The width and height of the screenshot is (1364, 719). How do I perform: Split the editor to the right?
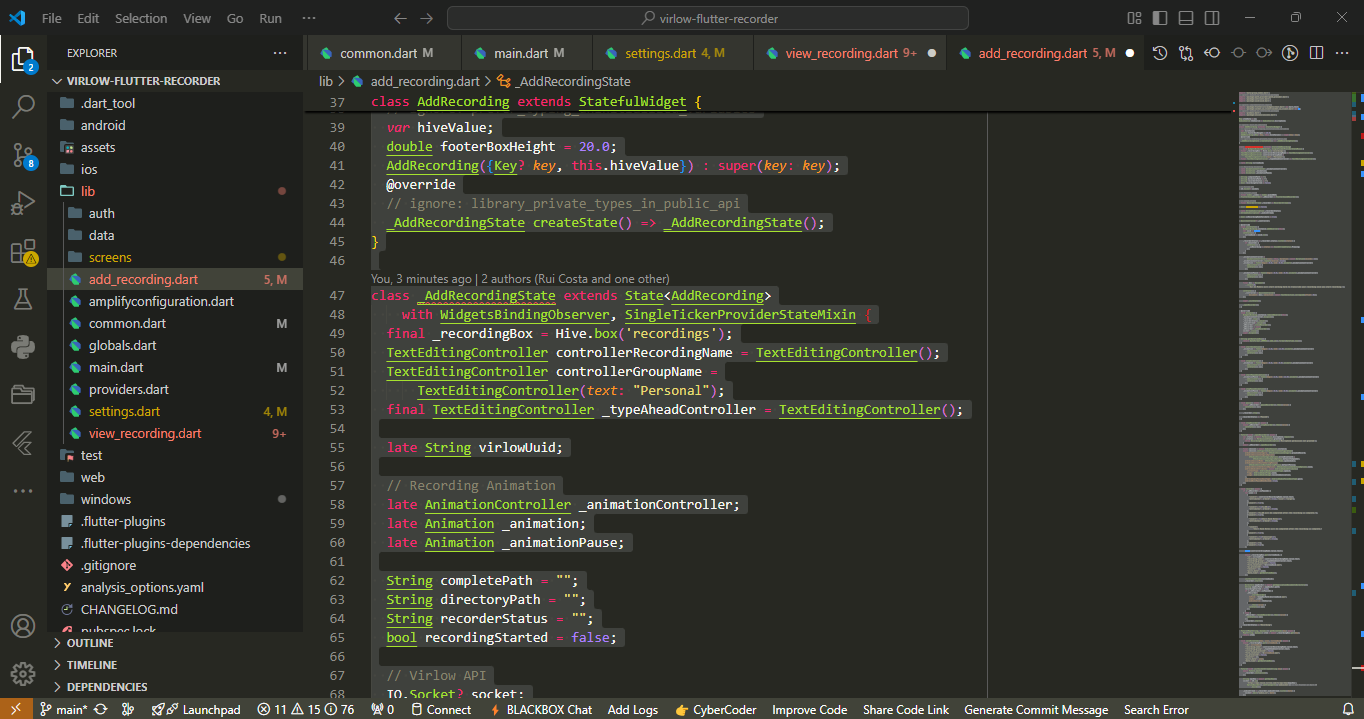click(1316, 53)
